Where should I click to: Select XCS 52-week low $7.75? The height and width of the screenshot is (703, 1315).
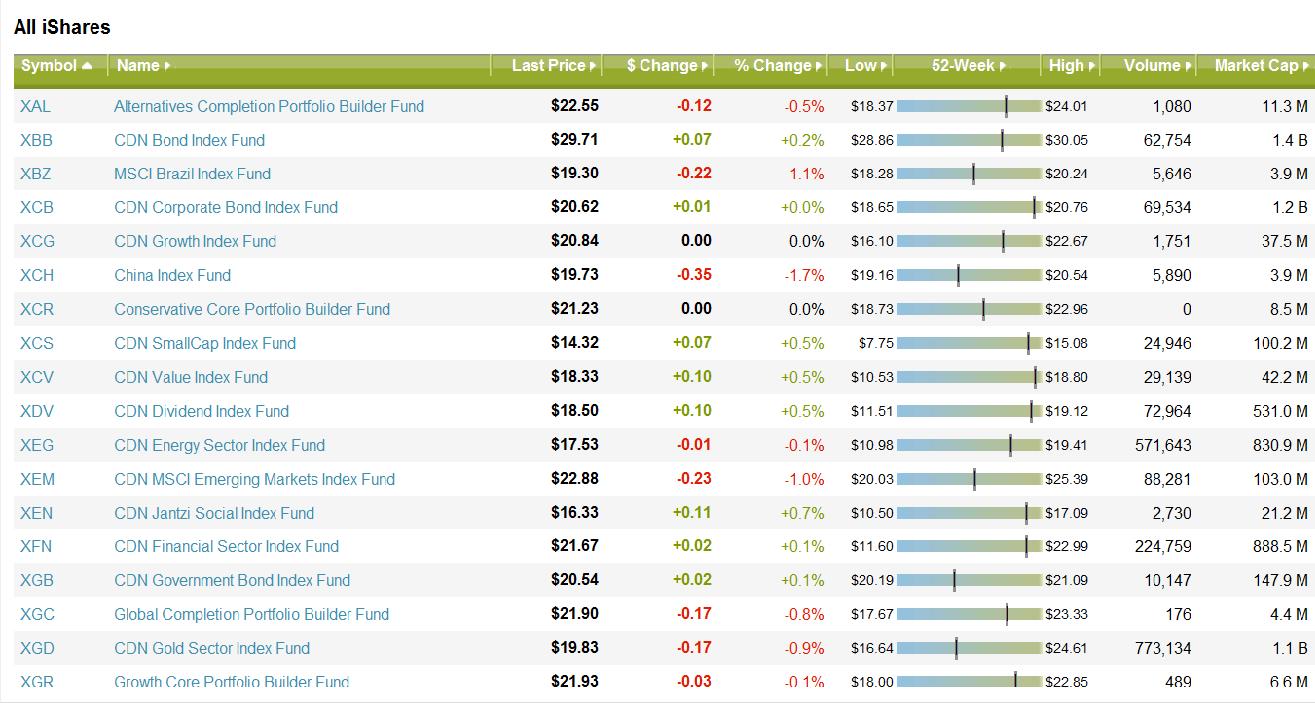876,343
